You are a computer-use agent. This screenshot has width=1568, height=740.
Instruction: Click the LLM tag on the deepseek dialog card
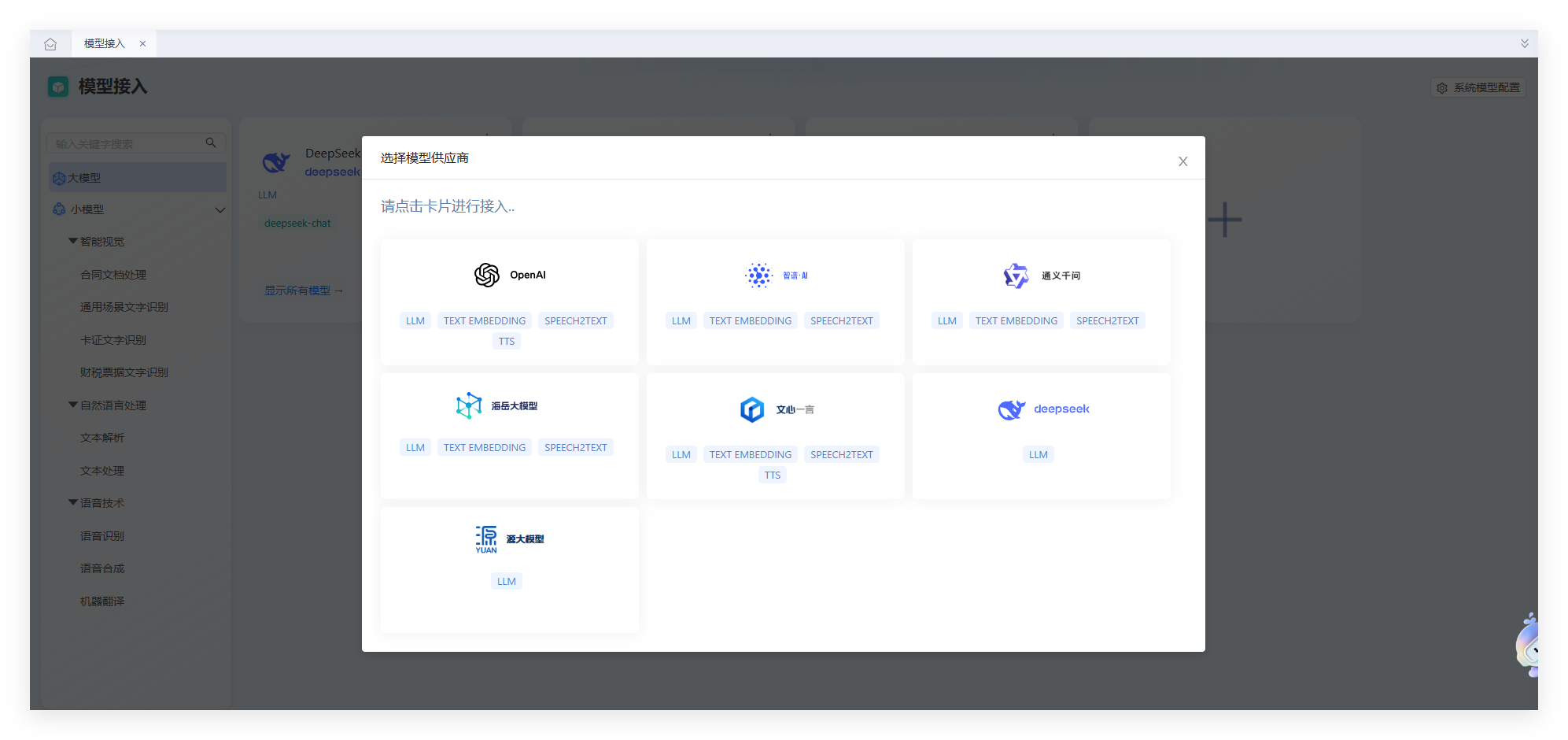[x=1039, y=455]
